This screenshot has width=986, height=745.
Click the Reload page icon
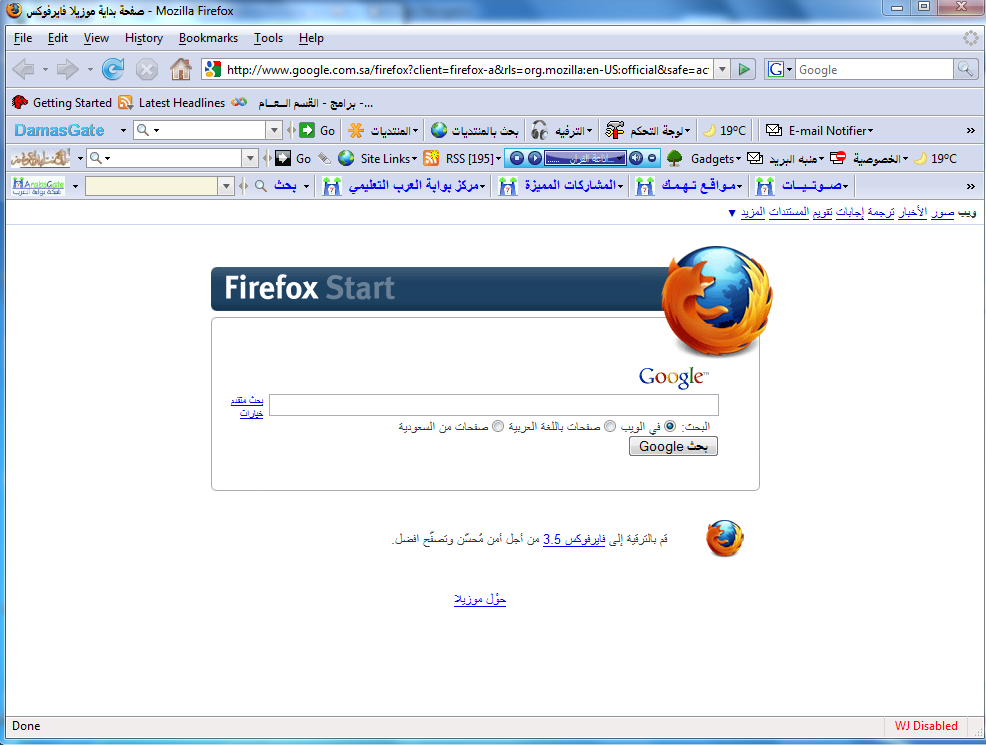pos(113,69)
